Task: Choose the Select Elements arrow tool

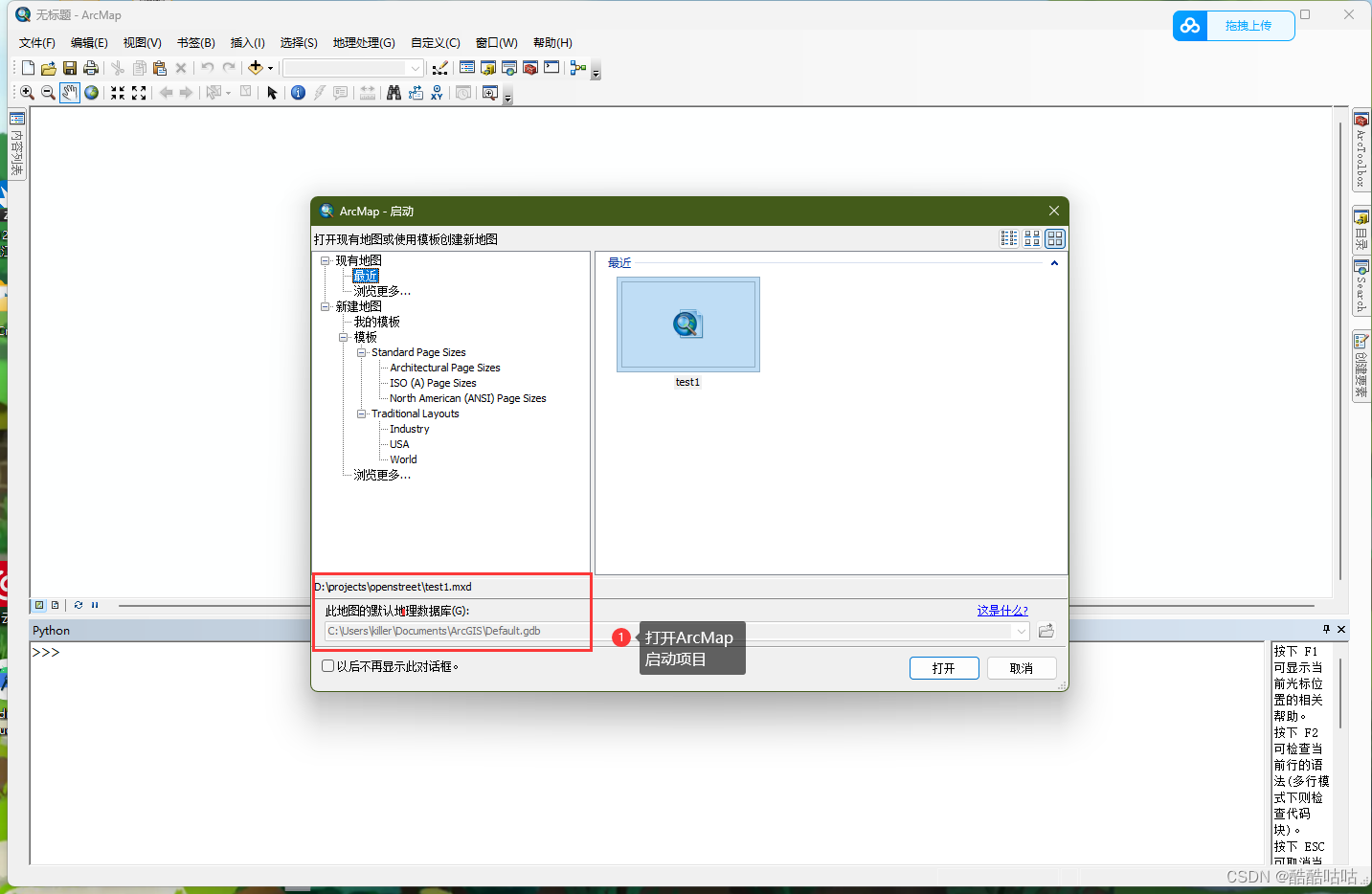Action: click(x=272, y=93)
